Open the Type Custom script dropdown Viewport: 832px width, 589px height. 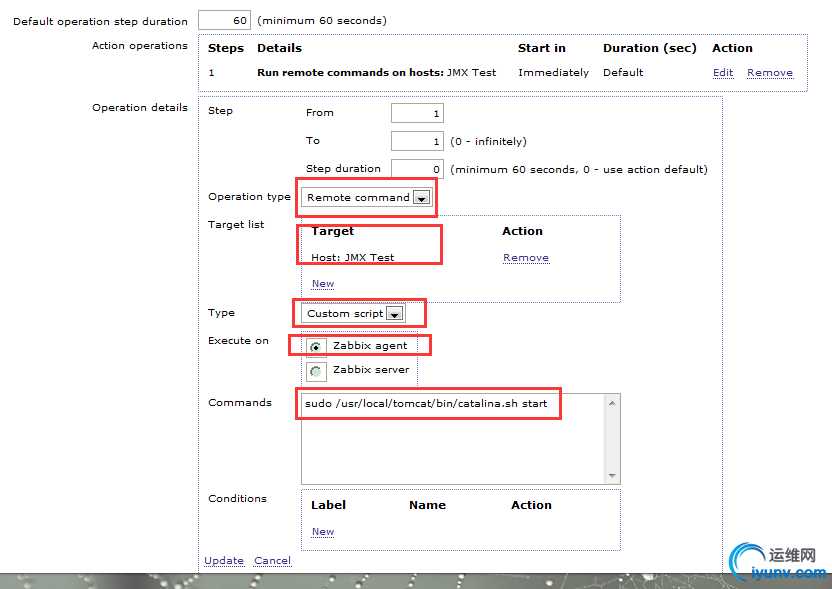(353, 314)
